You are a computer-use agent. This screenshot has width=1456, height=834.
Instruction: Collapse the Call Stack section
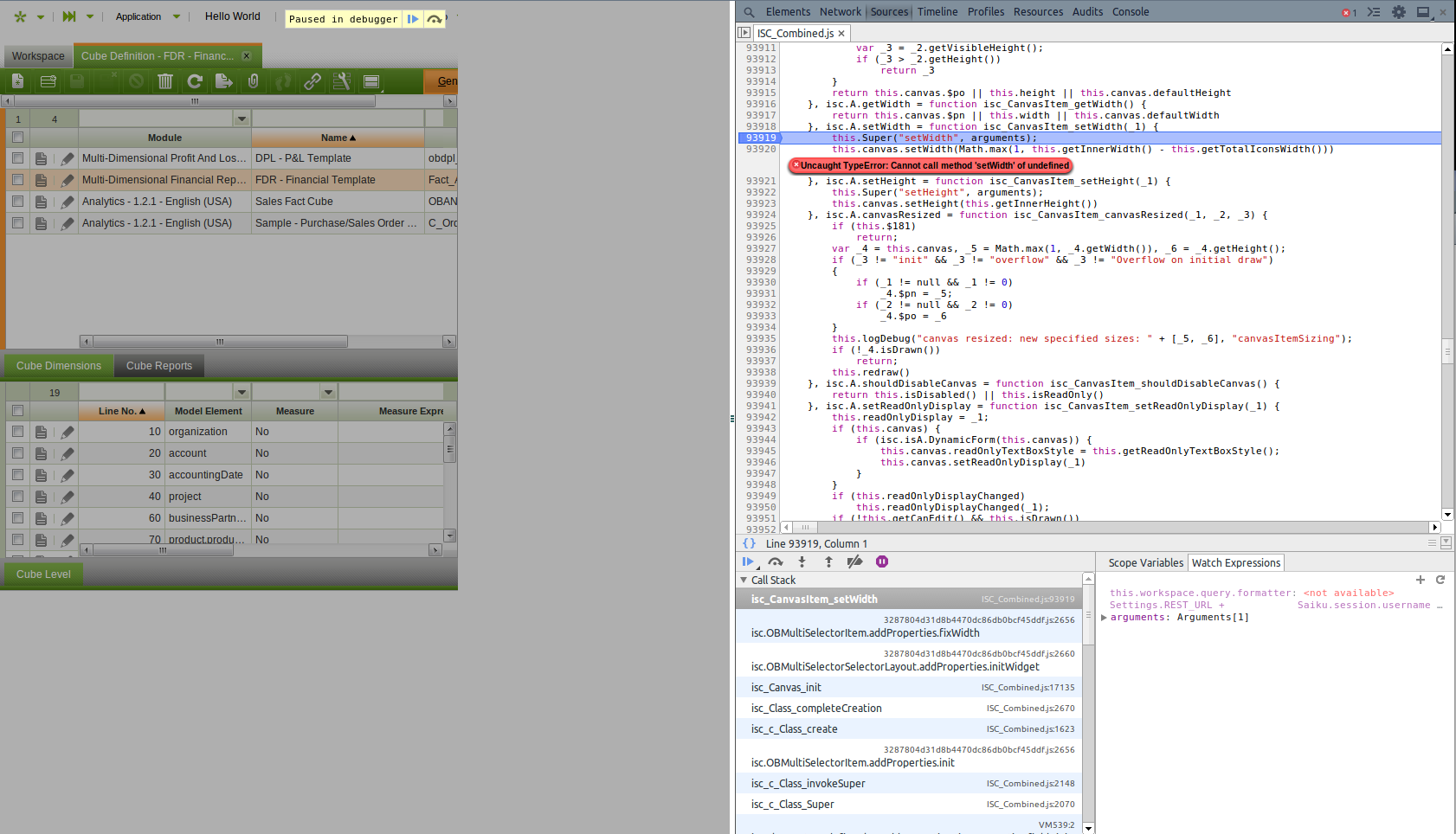[x=744, y=581]
